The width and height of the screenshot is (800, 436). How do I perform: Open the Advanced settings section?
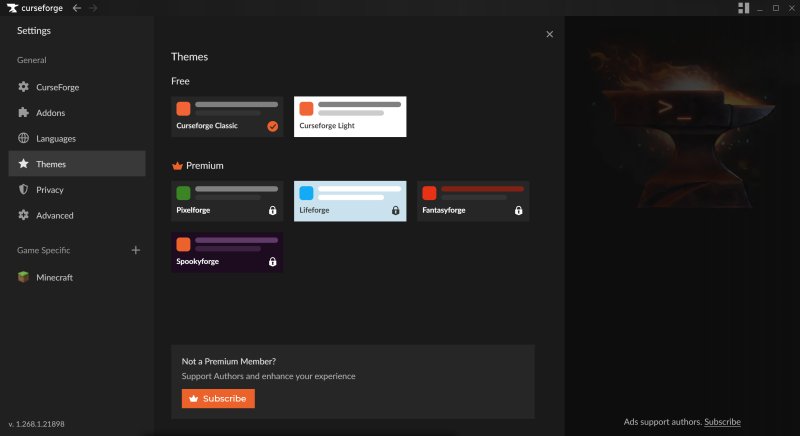(77, 215)
